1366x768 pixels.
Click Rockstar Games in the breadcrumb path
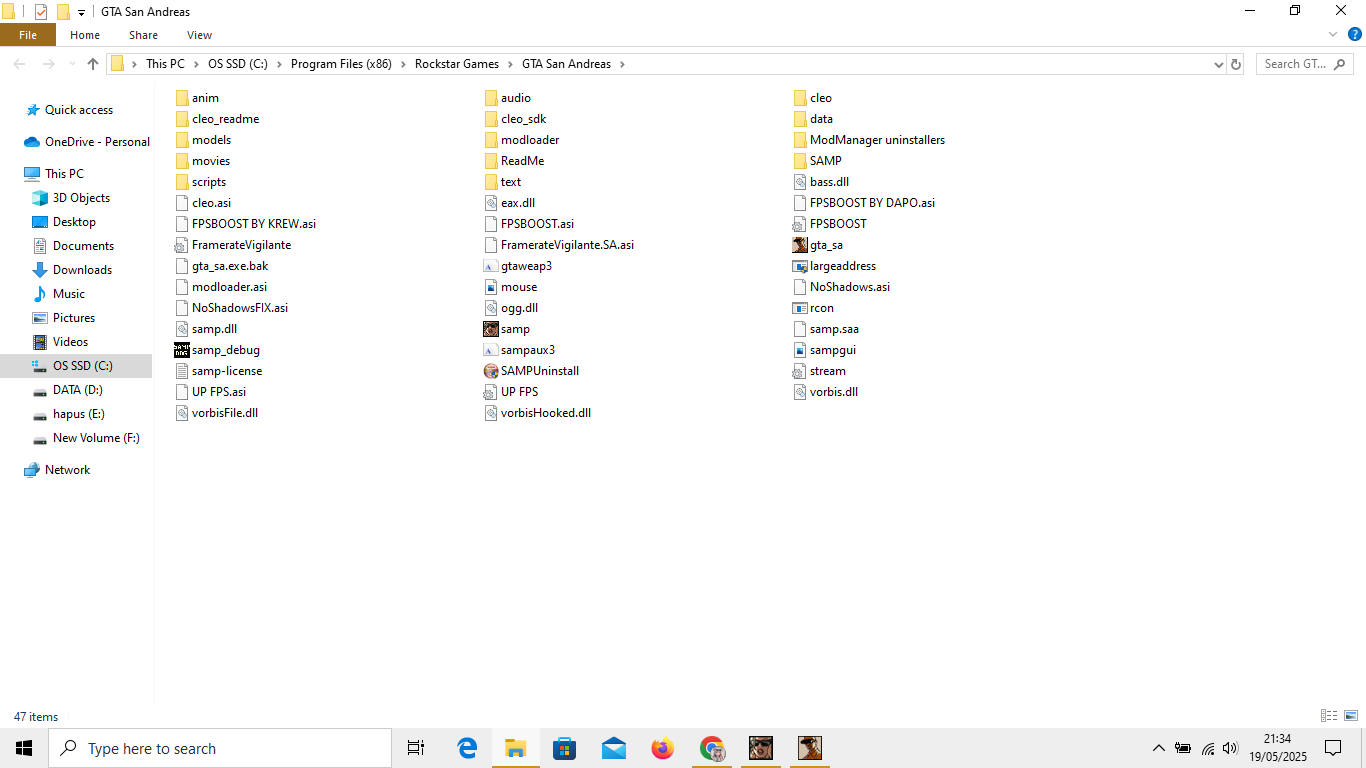click(x=457, y=64)
